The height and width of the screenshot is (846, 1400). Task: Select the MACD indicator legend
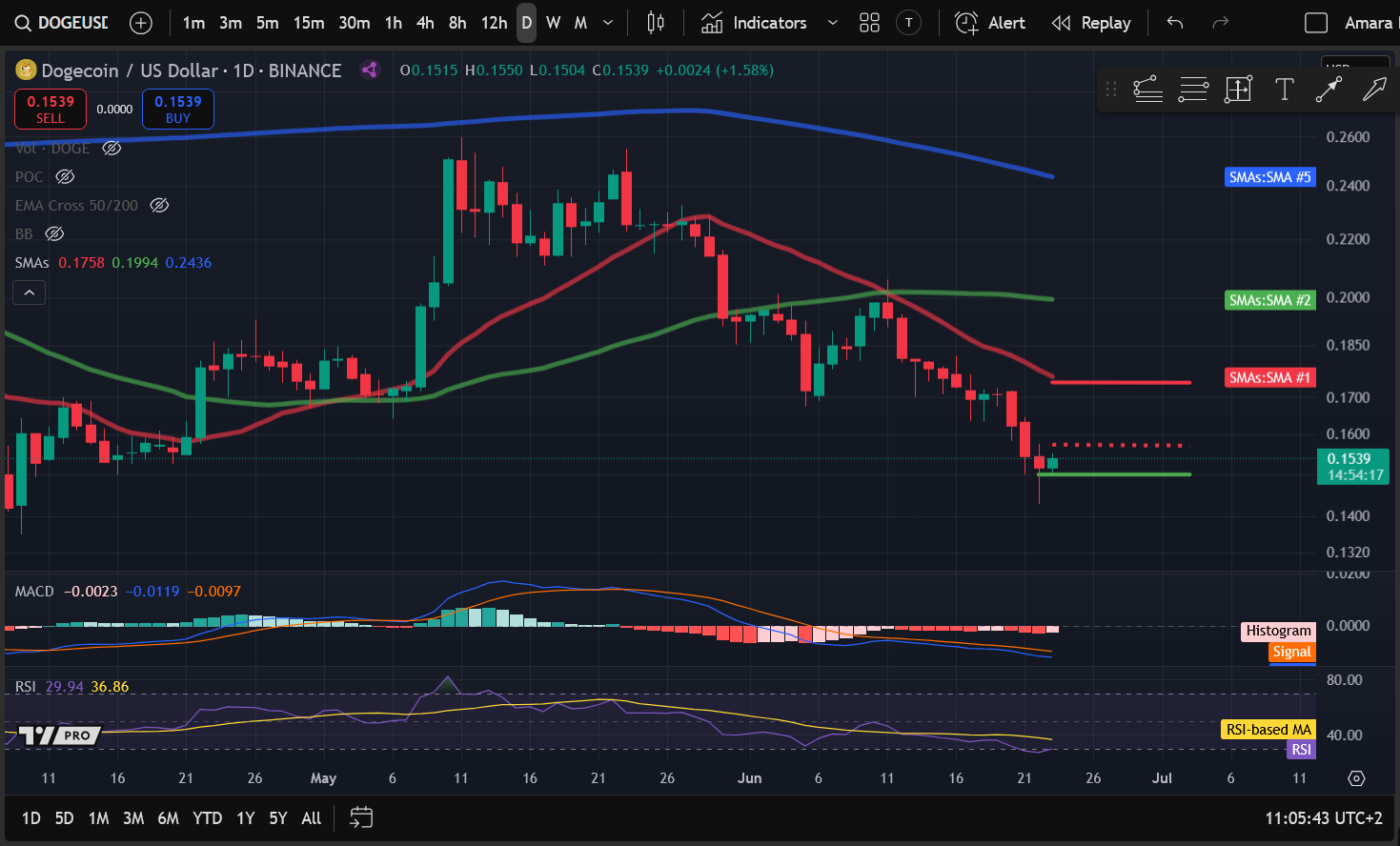34,591
